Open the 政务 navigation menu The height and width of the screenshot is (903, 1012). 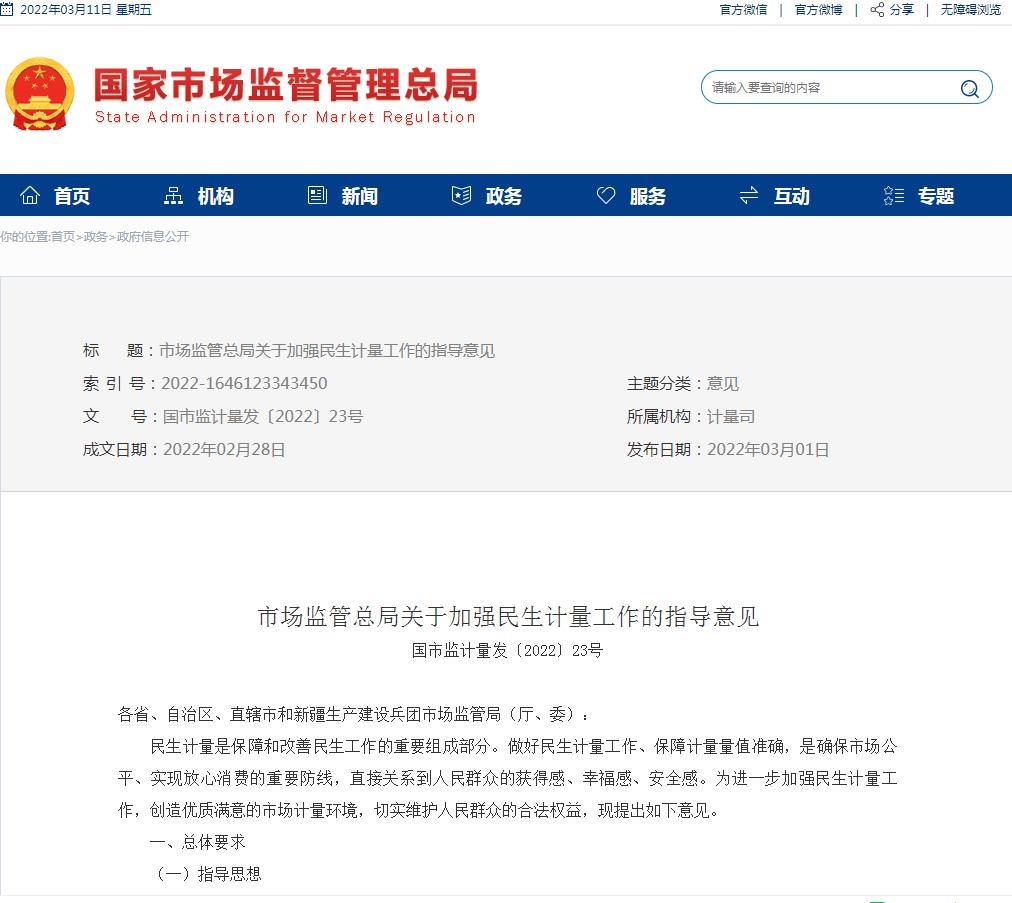tap(503, 196)
